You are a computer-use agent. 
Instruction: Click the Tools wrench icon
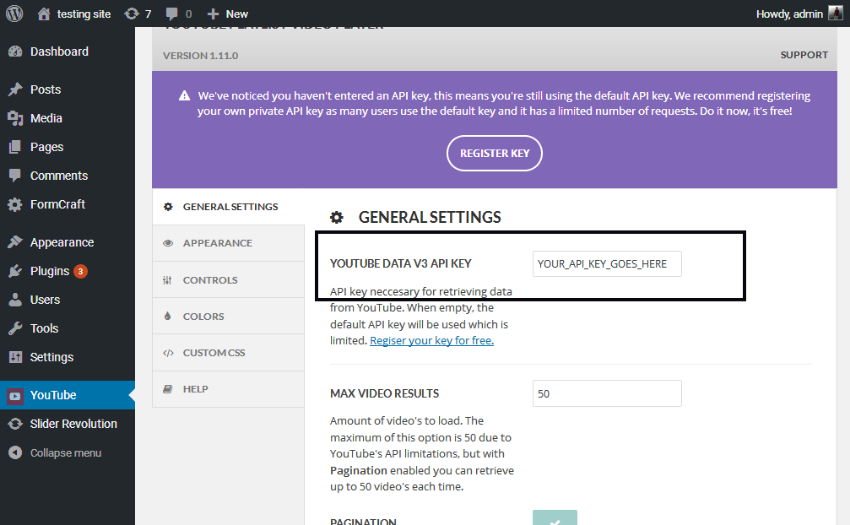point(15,328)
